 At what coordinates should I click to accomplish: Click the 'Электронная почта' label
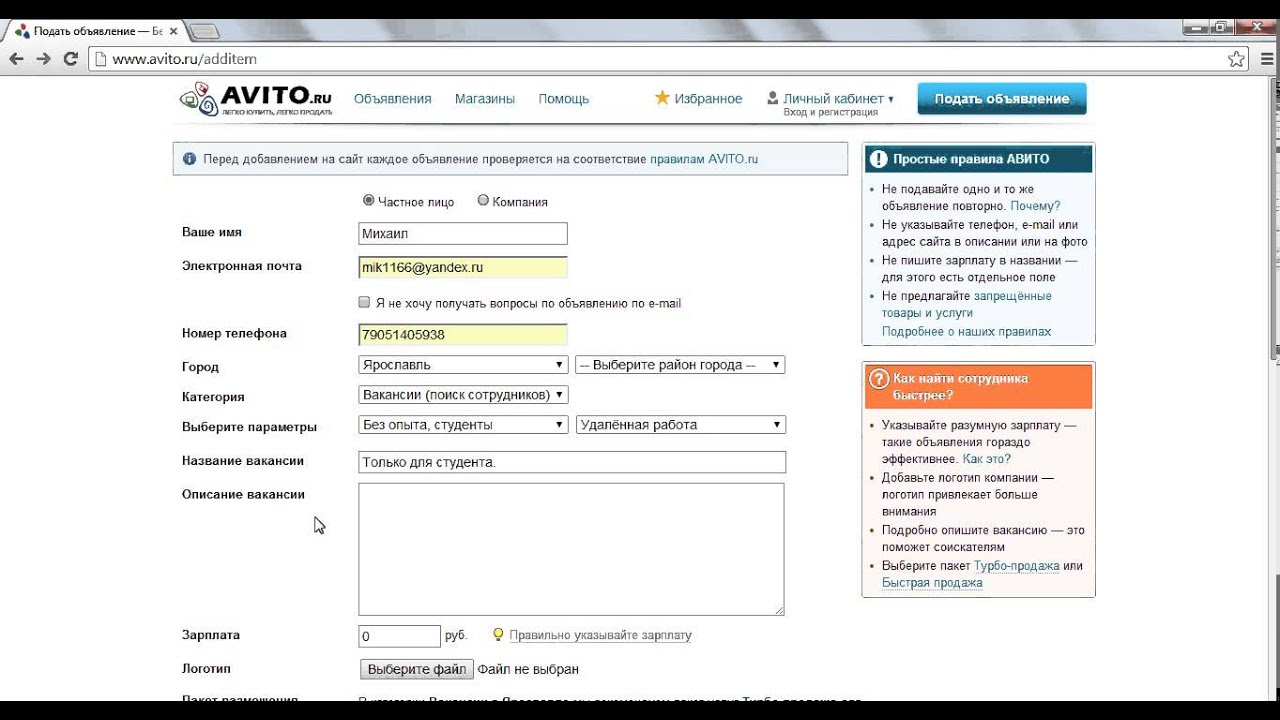click(x=241, y=266)
